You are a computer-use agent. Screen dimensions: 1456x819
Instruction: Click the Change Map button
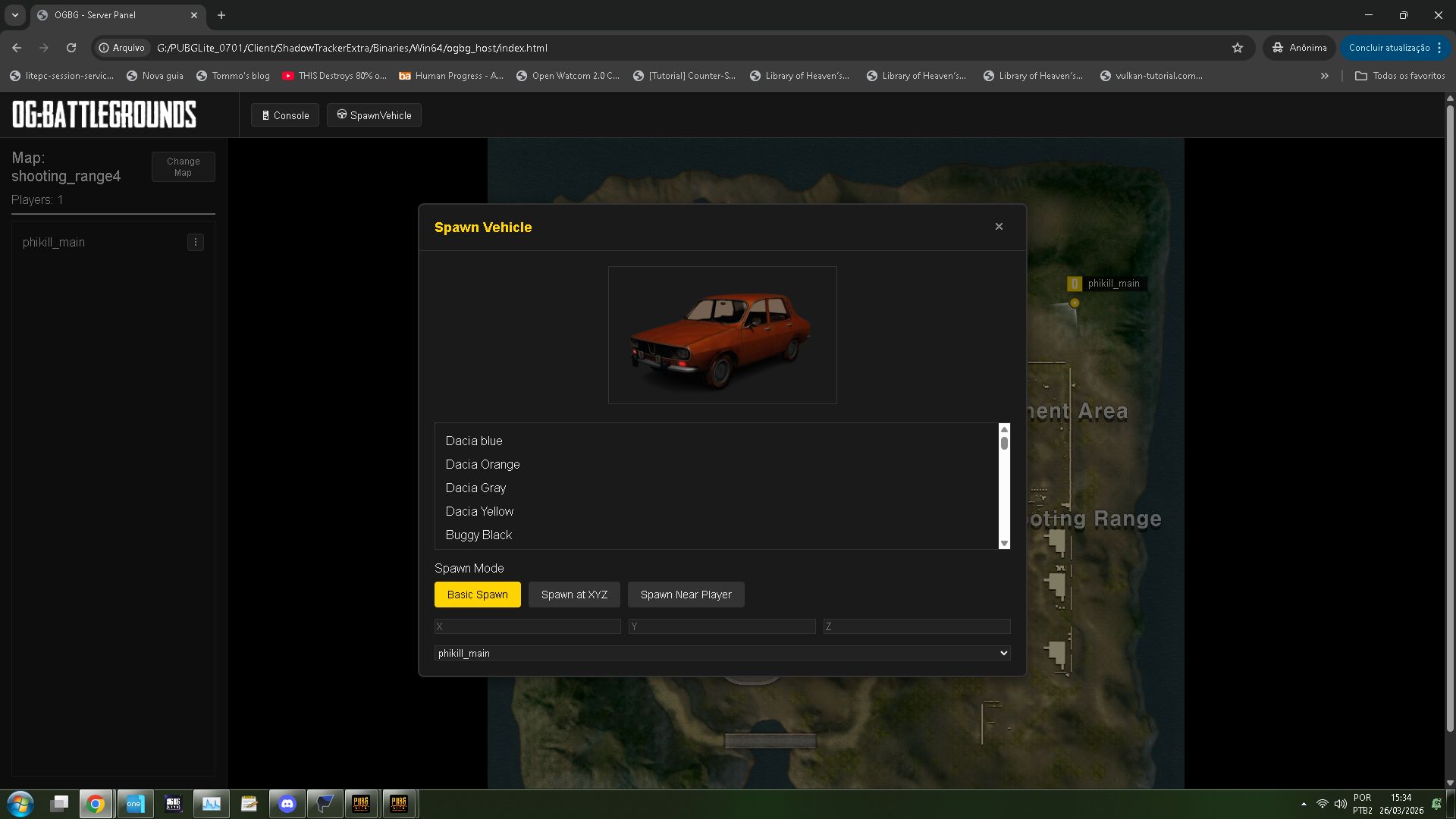[184, 167]
